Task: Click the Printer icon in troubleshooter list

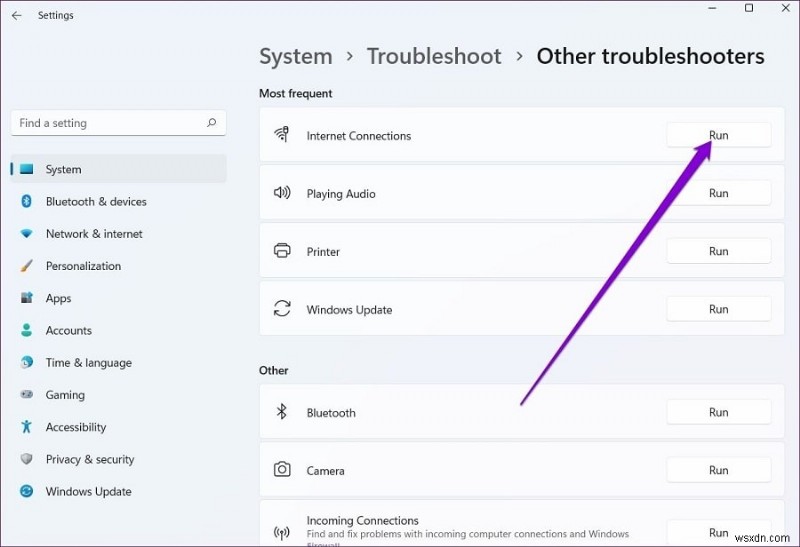Action: (282, 251)
